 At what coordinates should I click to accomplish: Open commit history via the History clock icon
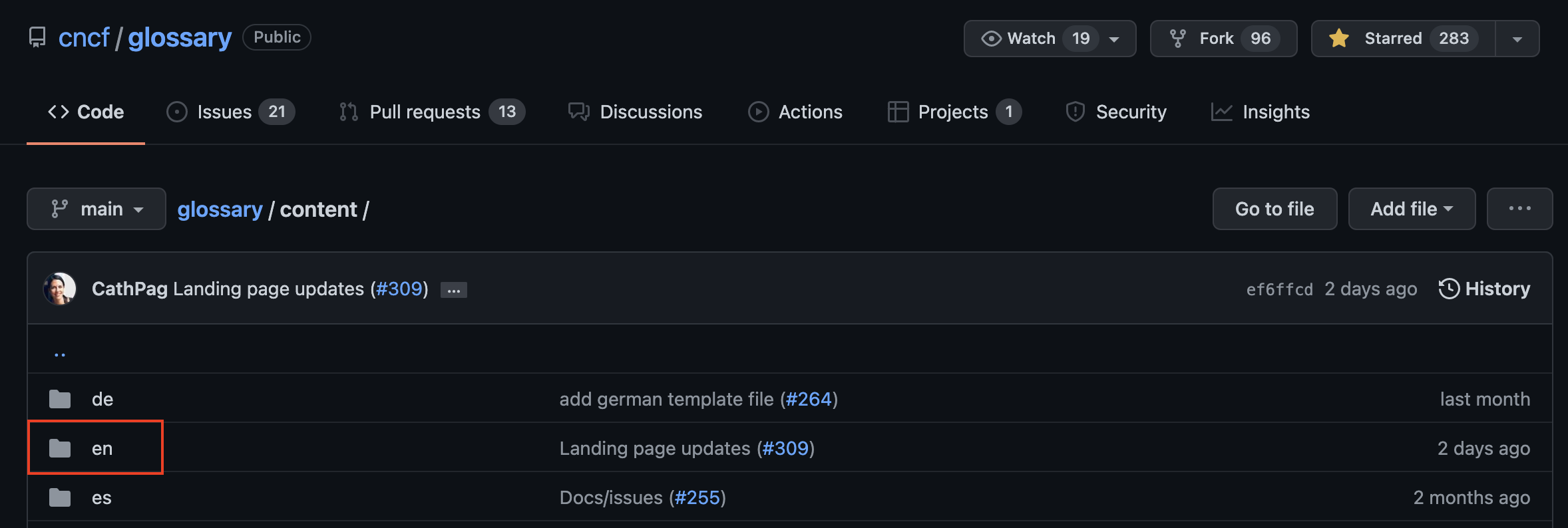point(1451,289)
